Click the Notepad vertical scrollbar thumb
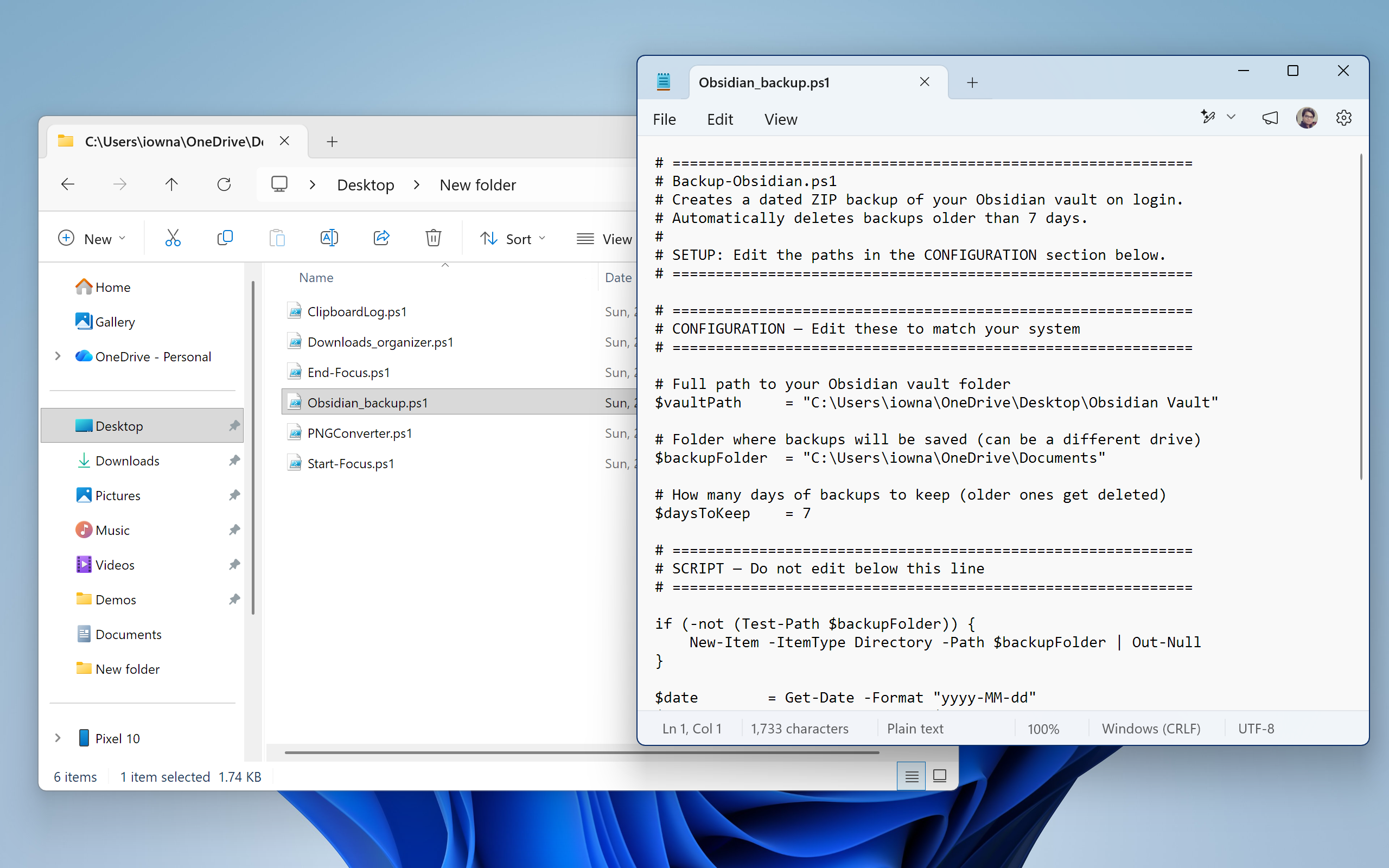 [1361, 316]
